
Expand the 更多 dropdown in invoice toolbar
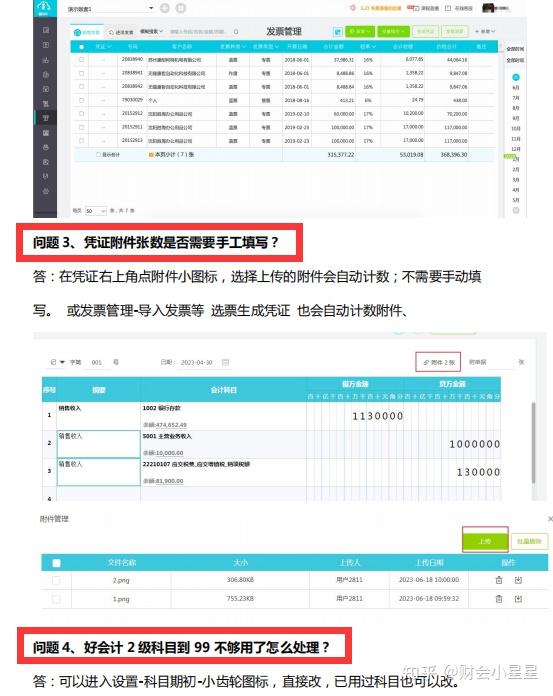click(x=485, y=32)
